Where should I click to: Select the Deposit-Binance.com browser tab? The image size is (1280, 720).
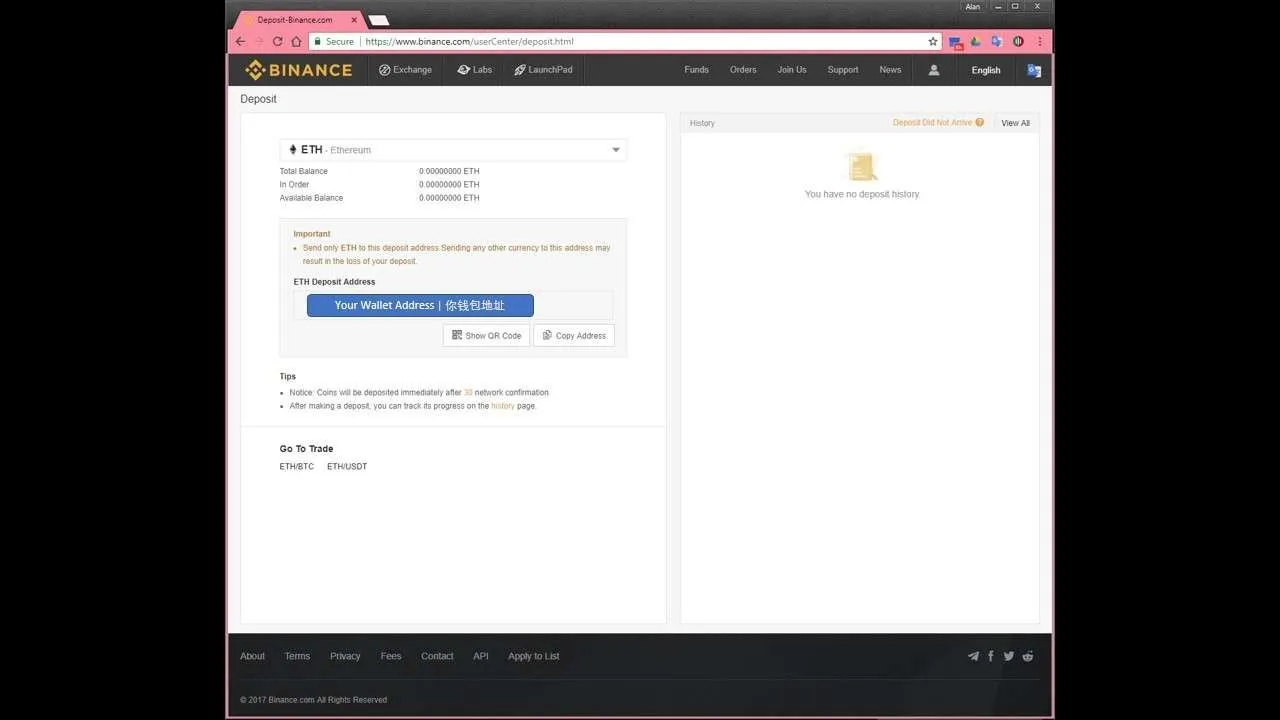296,20
